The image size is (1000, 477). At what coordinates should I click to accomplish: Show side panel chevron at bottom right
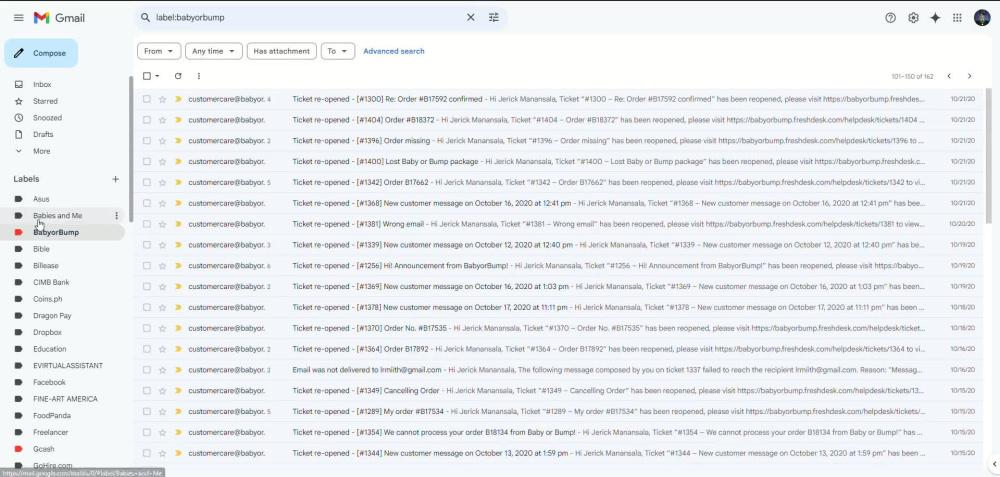(x=994, y=464)
